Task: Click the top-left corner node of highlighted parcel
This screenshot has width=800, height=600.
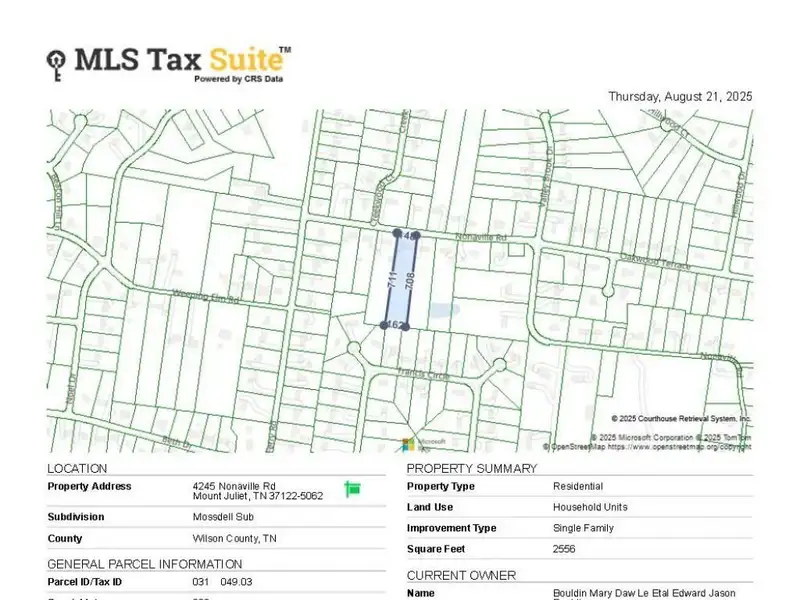Action: click(x=397, y=233)
